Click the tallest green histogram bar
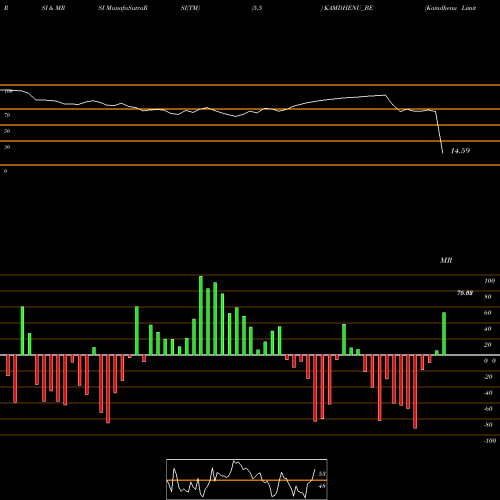 point(201,315)
